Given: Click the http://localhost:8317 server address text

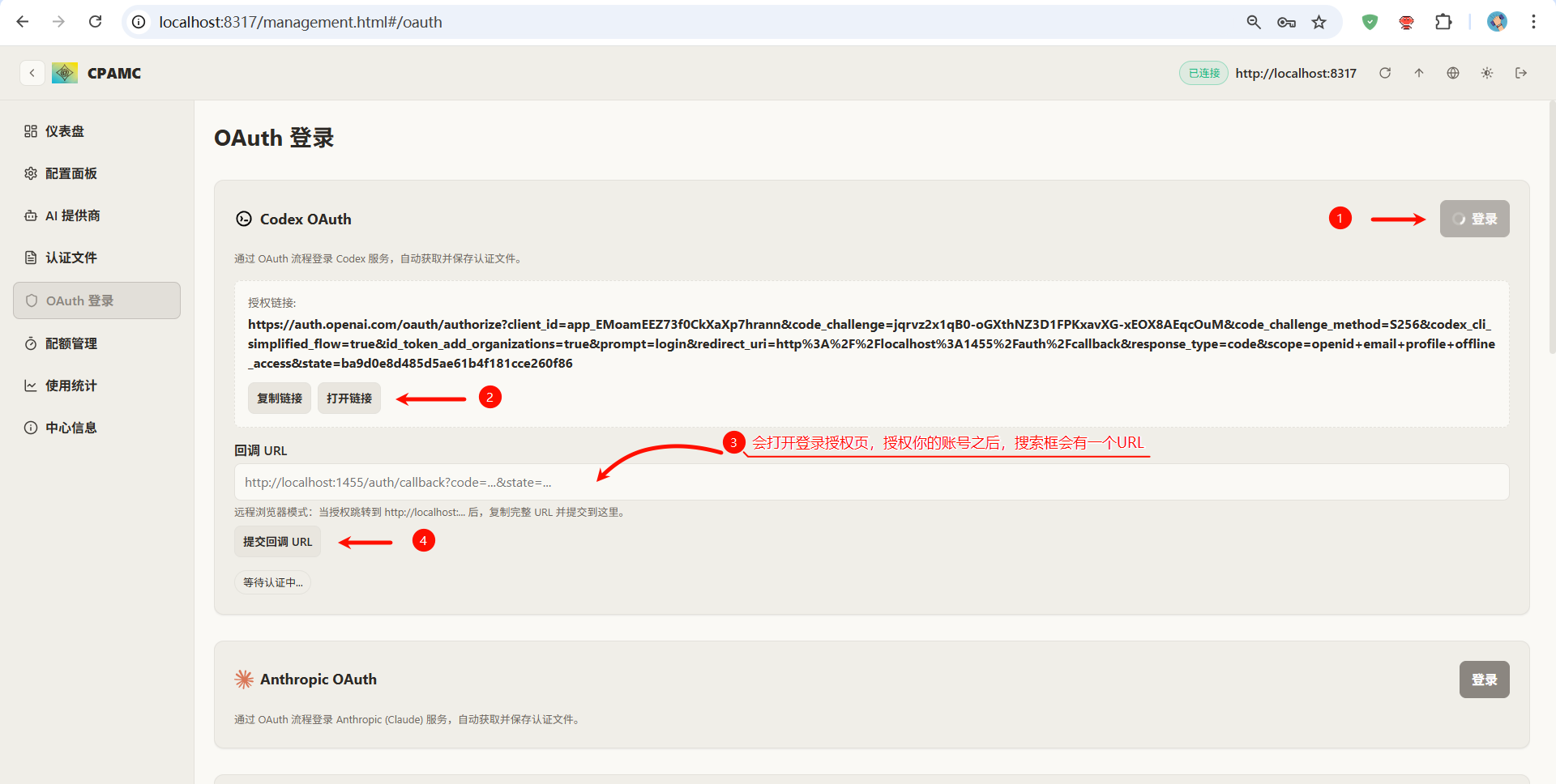Looking at the screenshot, I should [x=1296, y=73].
